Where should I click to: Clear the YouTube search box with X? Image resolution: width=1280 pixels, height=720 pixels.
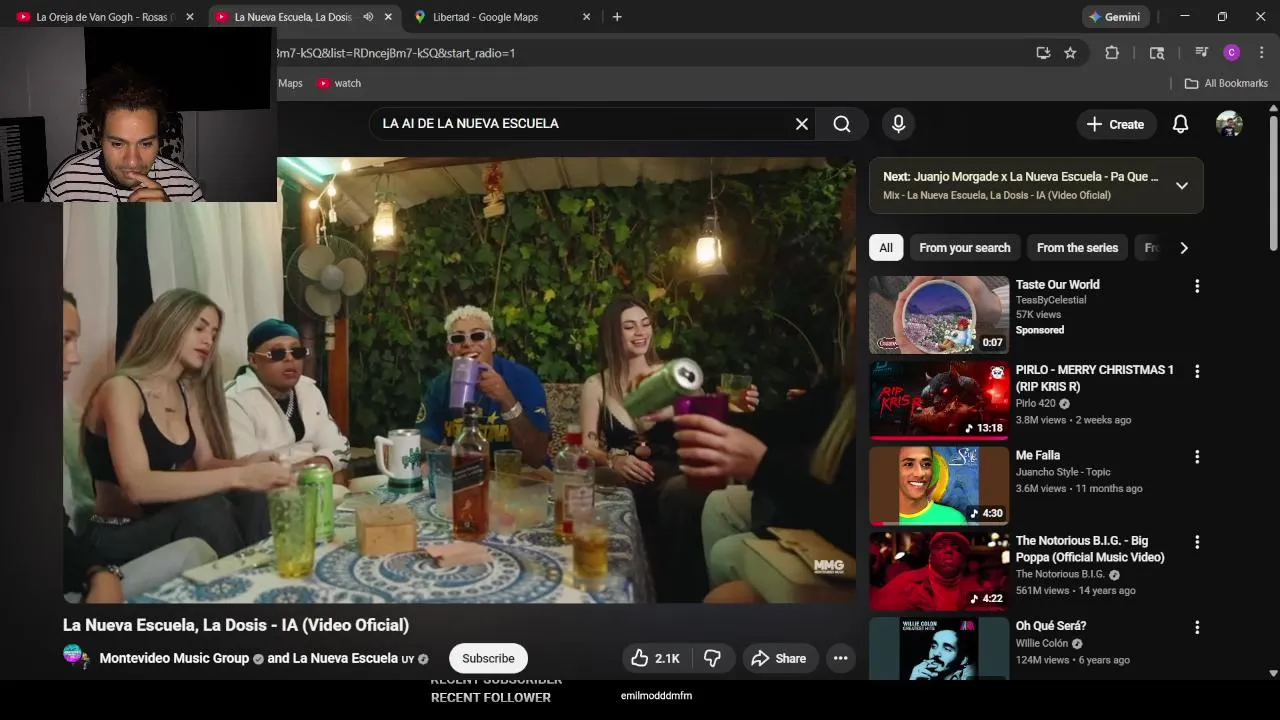801,124
